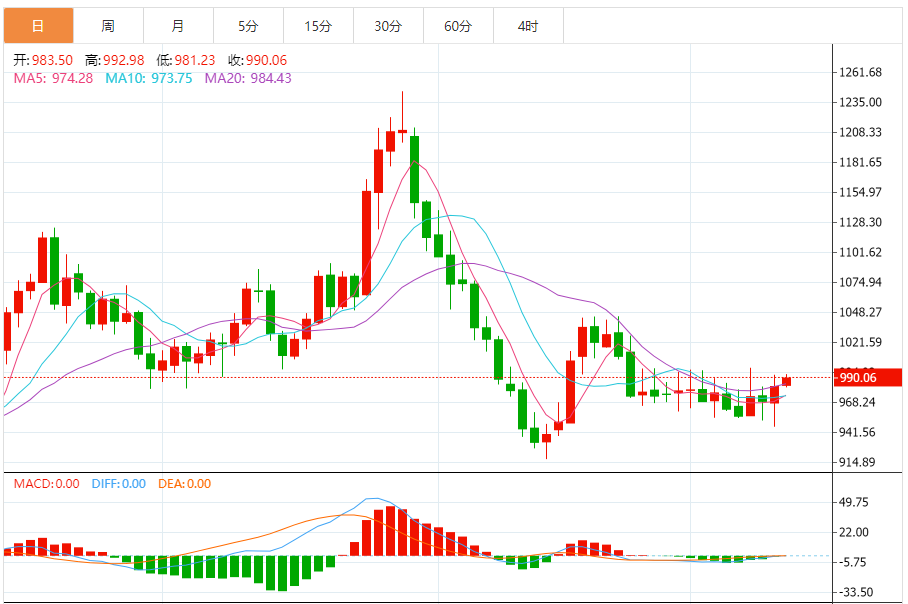Click the high price 992.98 value
Image resolution: width=908 pixels, height=604 pixels.
click(x=124, y=60)
